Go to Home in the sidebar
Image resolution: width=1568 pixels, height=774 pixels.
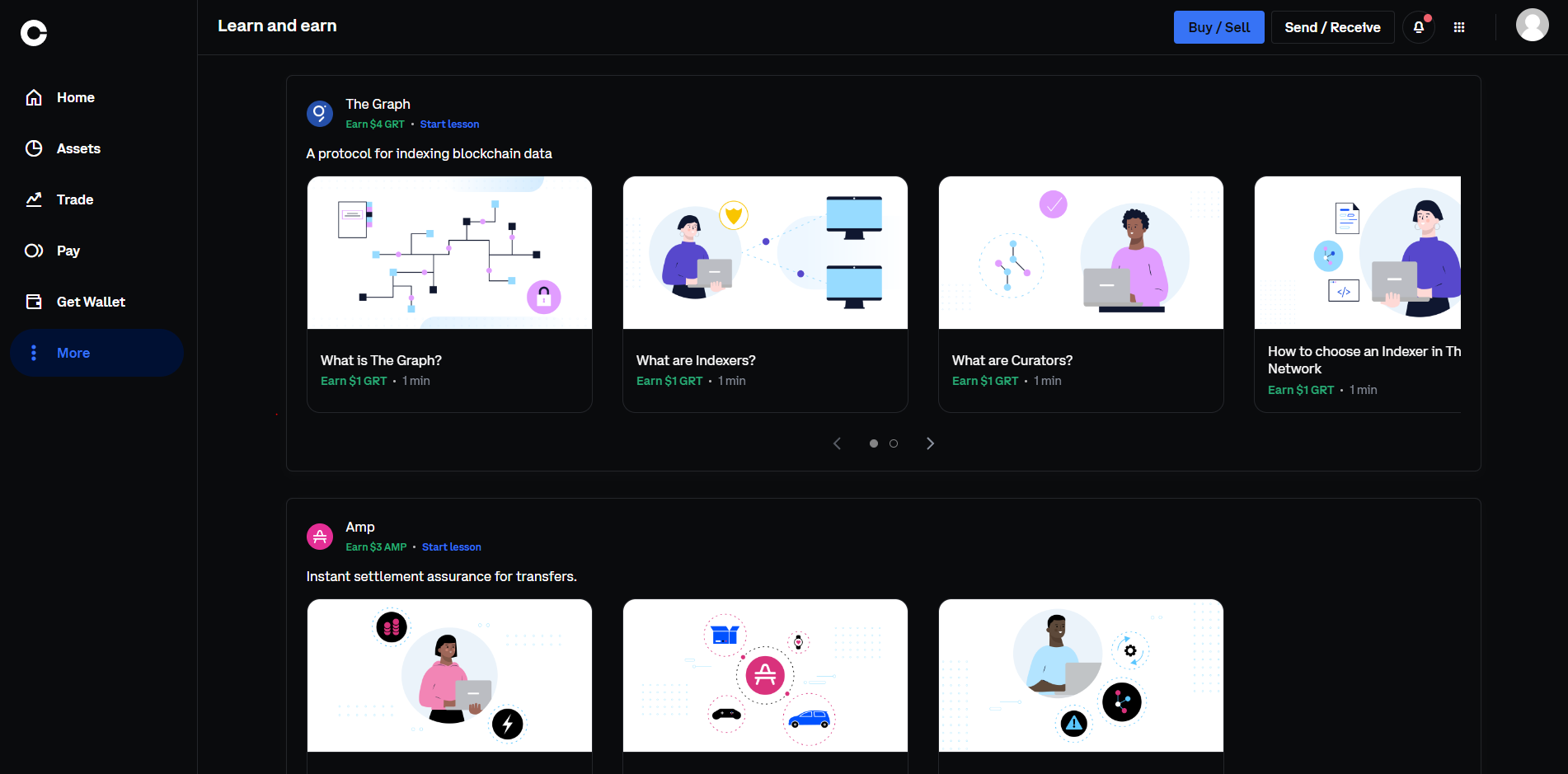99,97
